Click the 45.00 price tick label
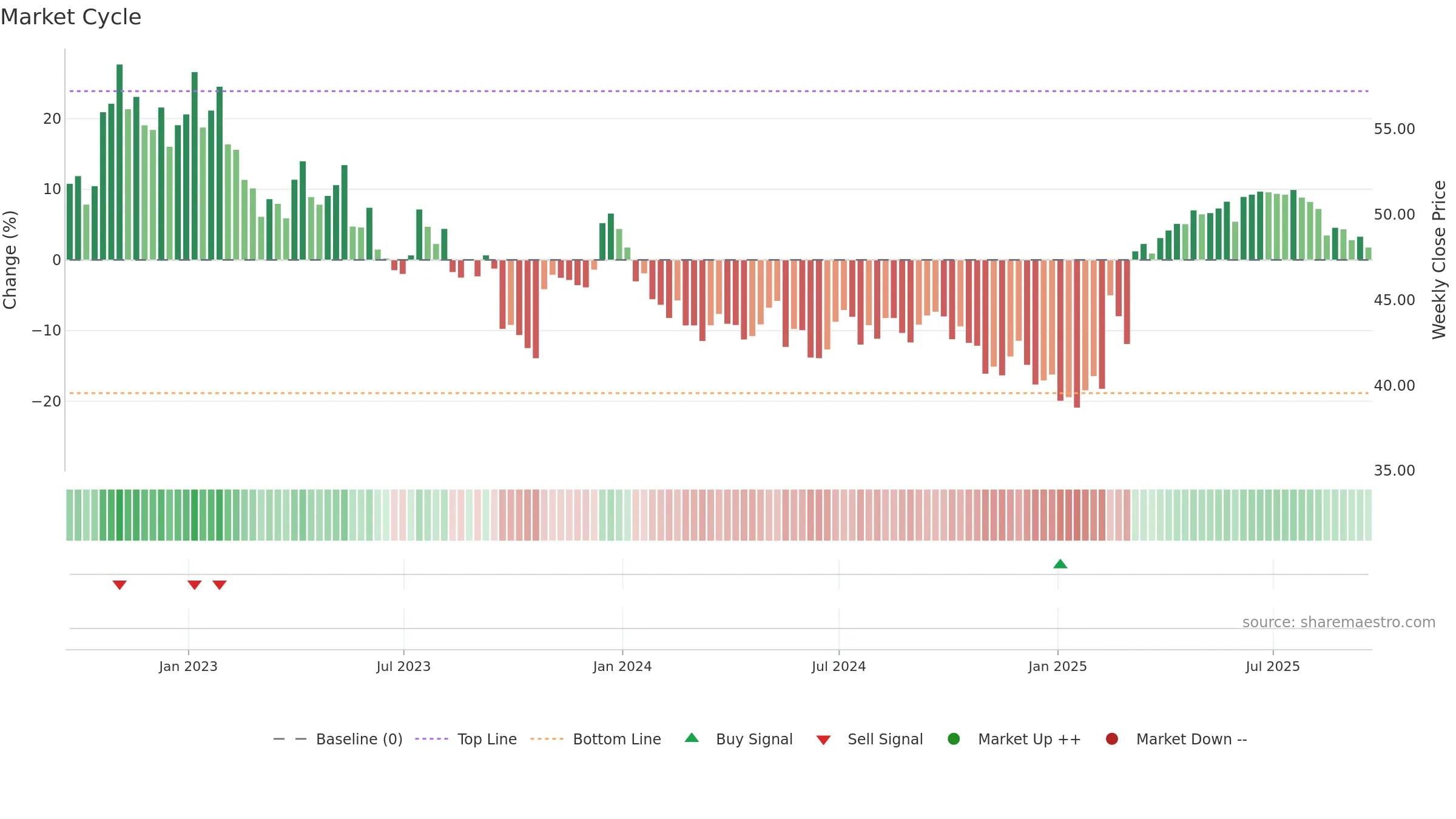1456x819 pixels. [x=1395, y=300]
